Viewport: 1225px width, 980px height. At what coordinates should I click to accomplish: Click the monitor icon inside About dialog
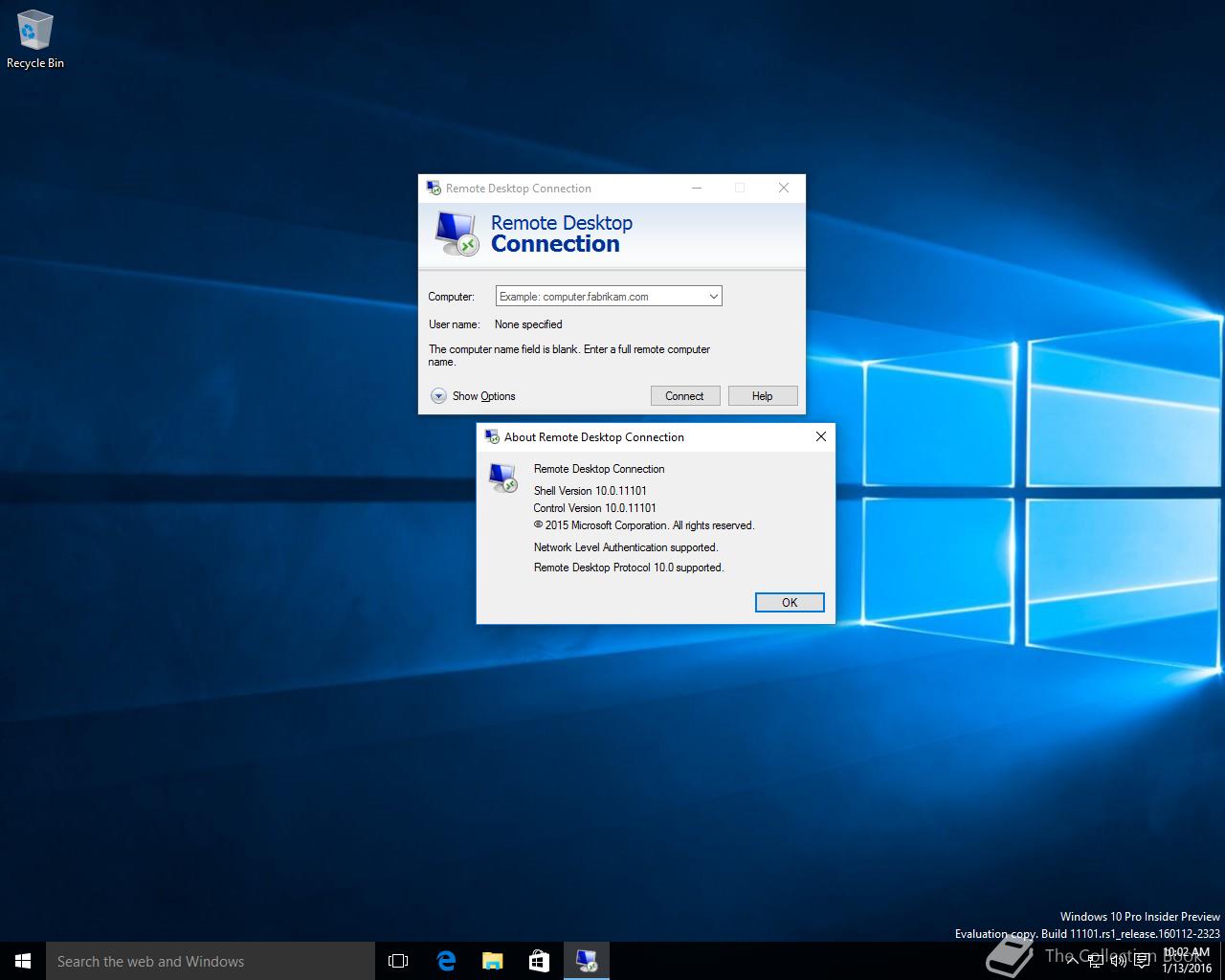pyautogui.click(x=503, y=477)
